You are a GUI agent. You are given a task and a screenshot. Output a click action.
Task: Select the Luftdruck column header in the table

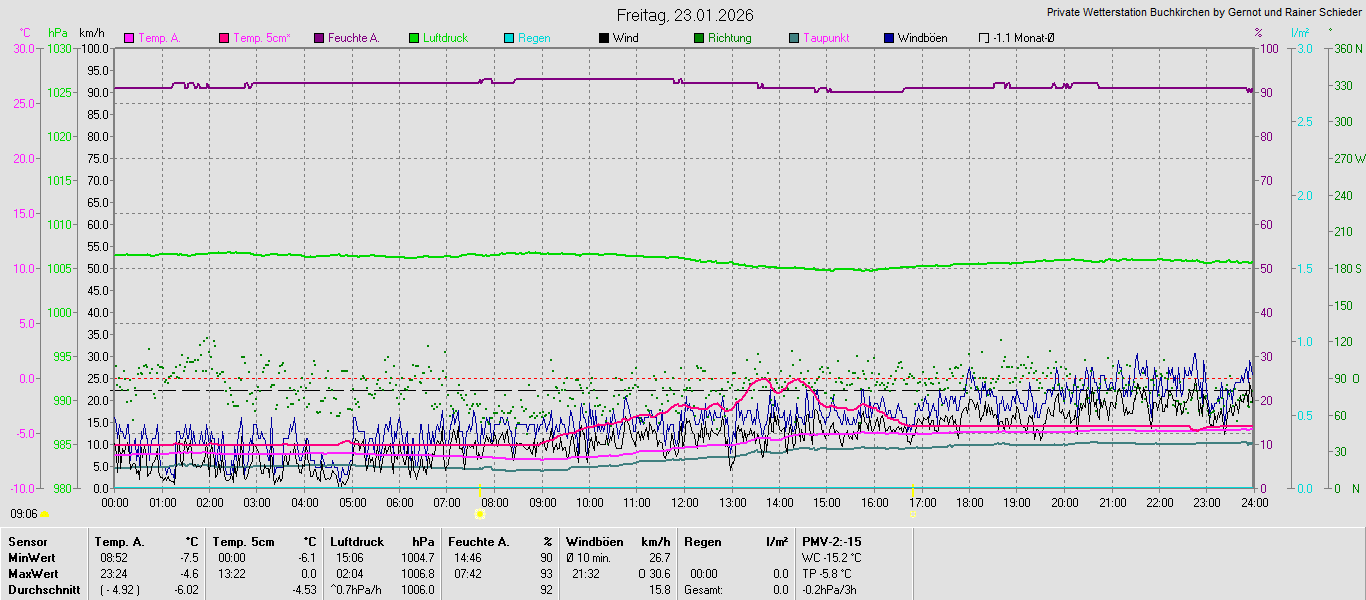point(357,542)
